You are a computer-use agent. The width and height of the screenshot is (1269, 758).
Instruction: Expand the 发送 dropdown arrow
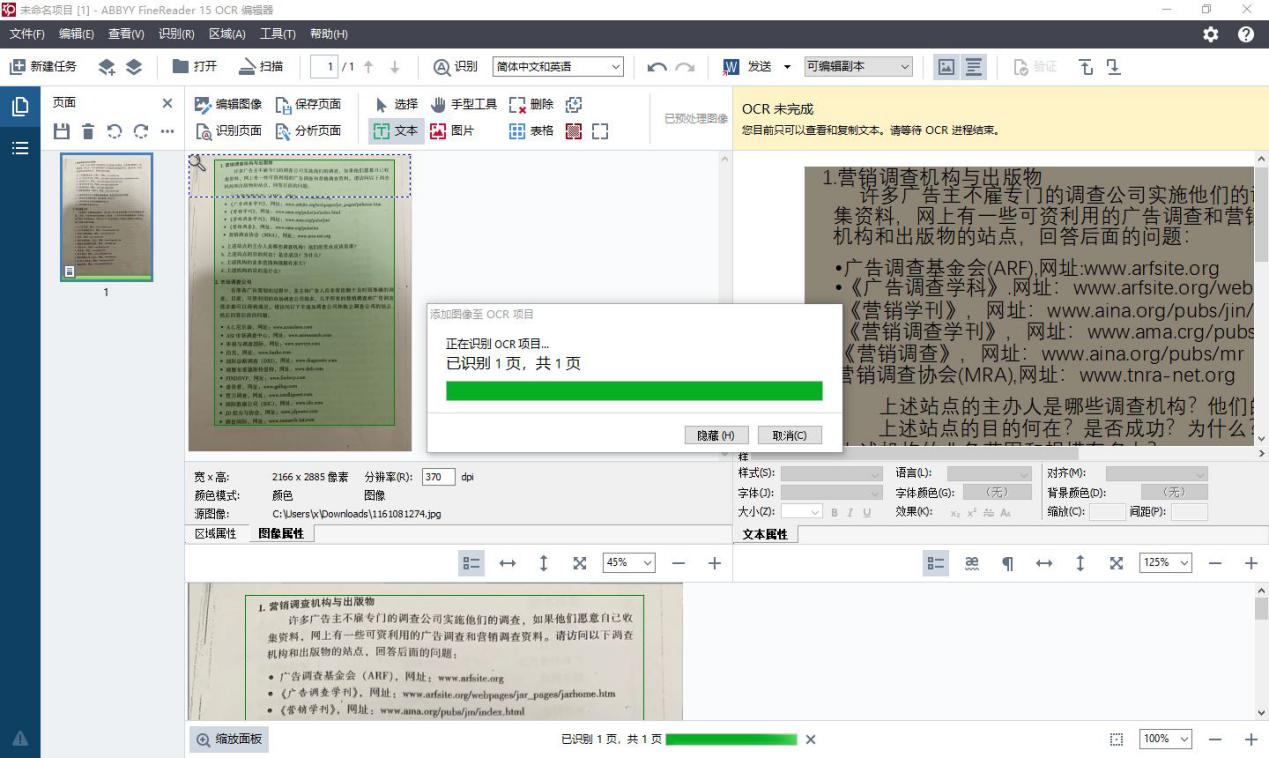(x=787, y=67)
